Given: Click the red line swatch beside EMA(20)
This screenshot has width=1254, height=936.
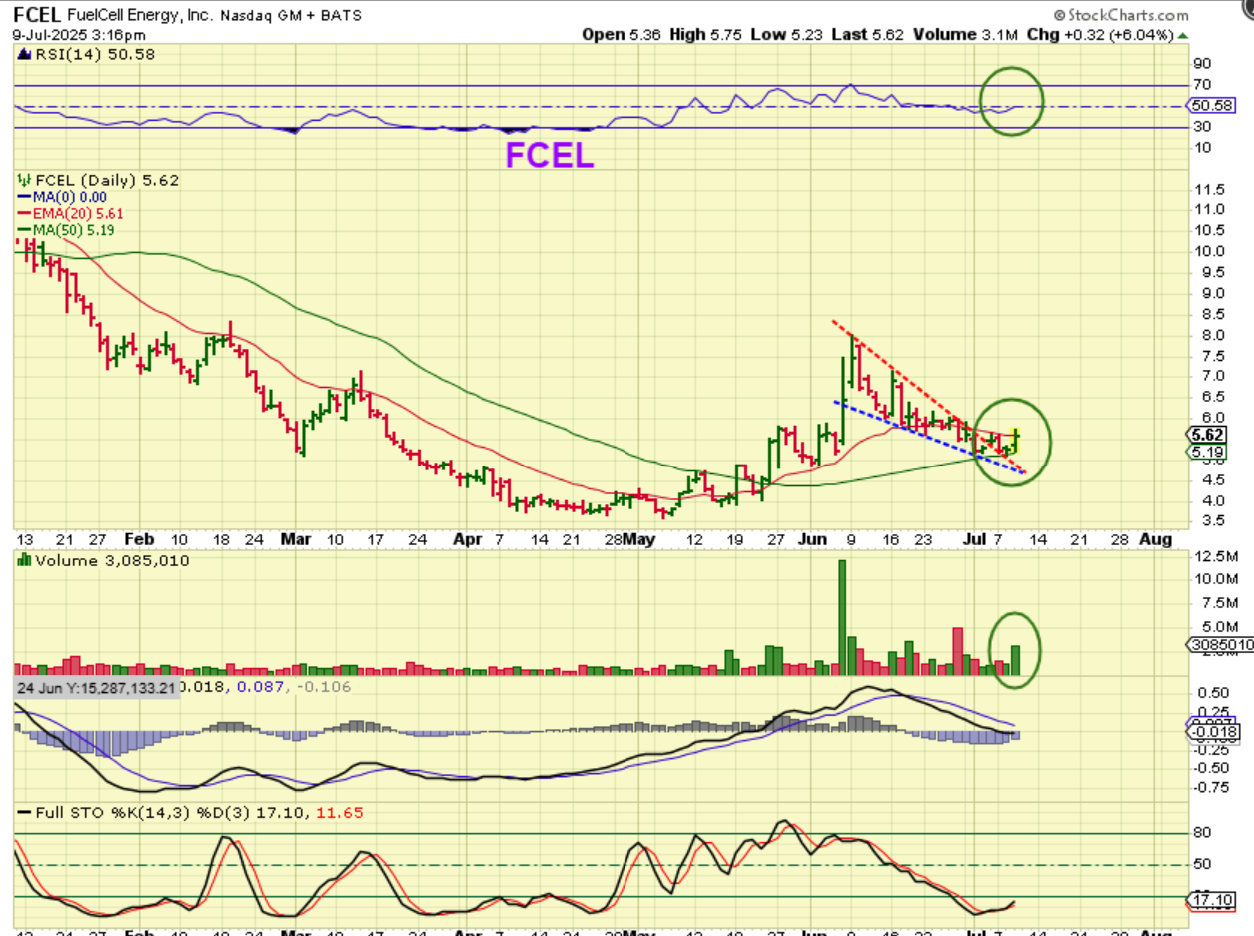Looking at the screenshot, I should pyautogui.click(x=25, y=213).
